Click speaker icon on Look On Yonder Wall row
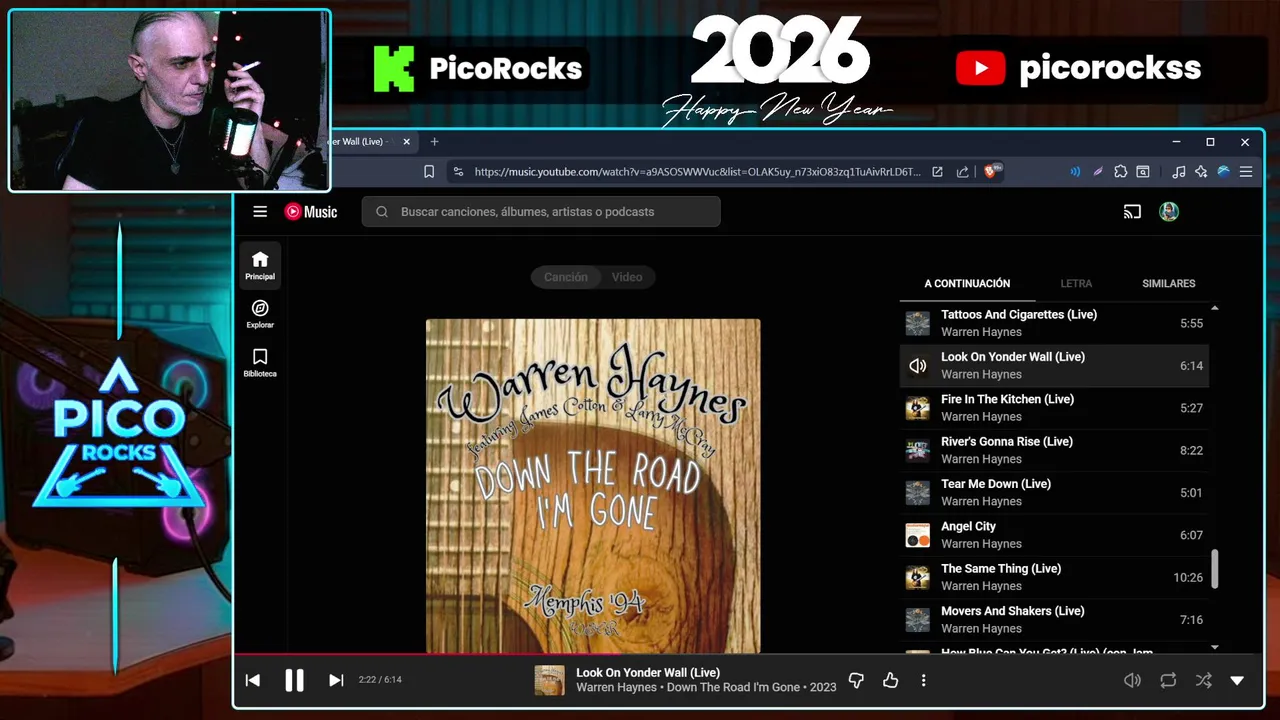The height and width of the screenshot is (720, 1280). [918, 366]
